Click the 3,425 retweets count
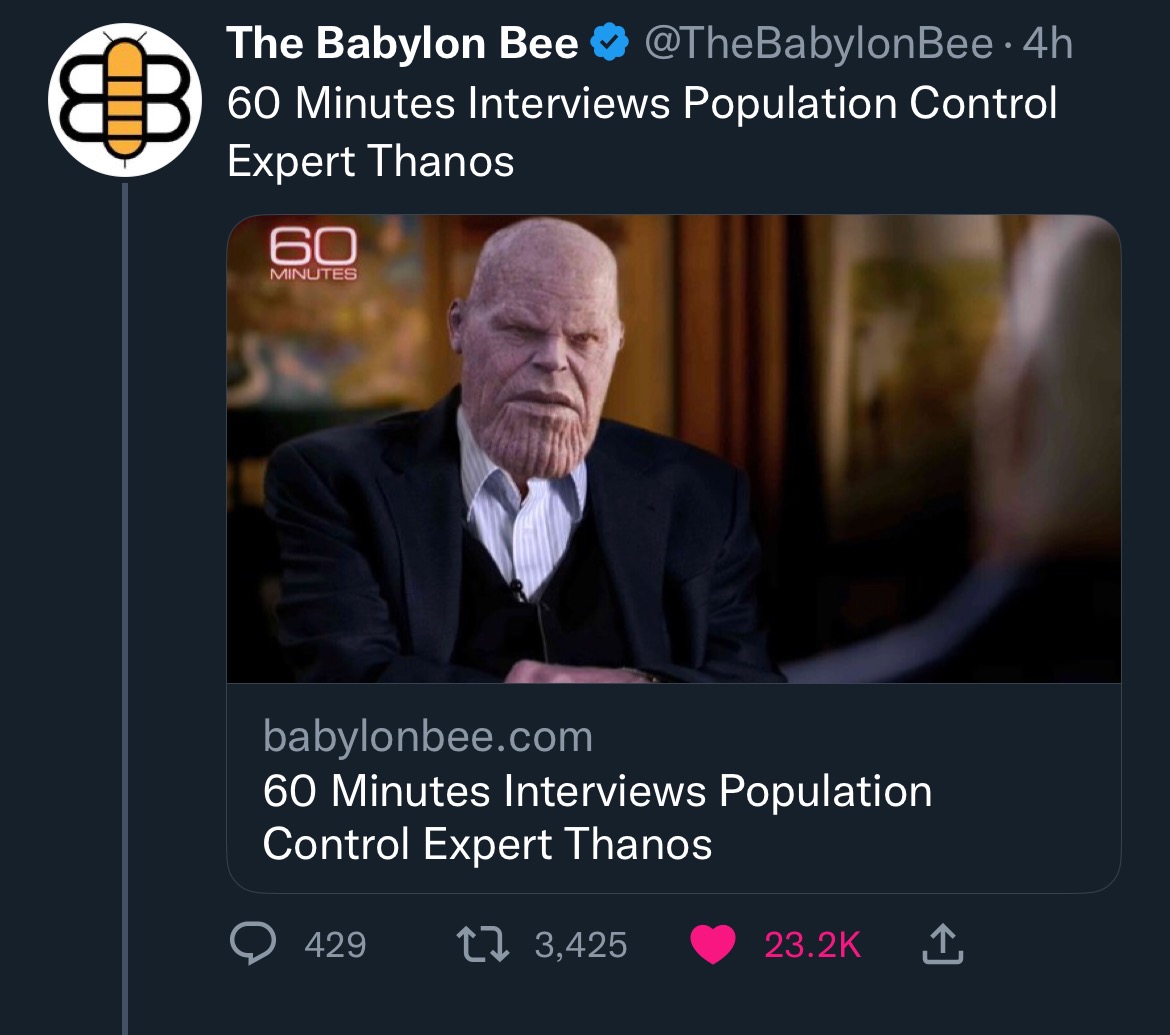 coord(581,945)
